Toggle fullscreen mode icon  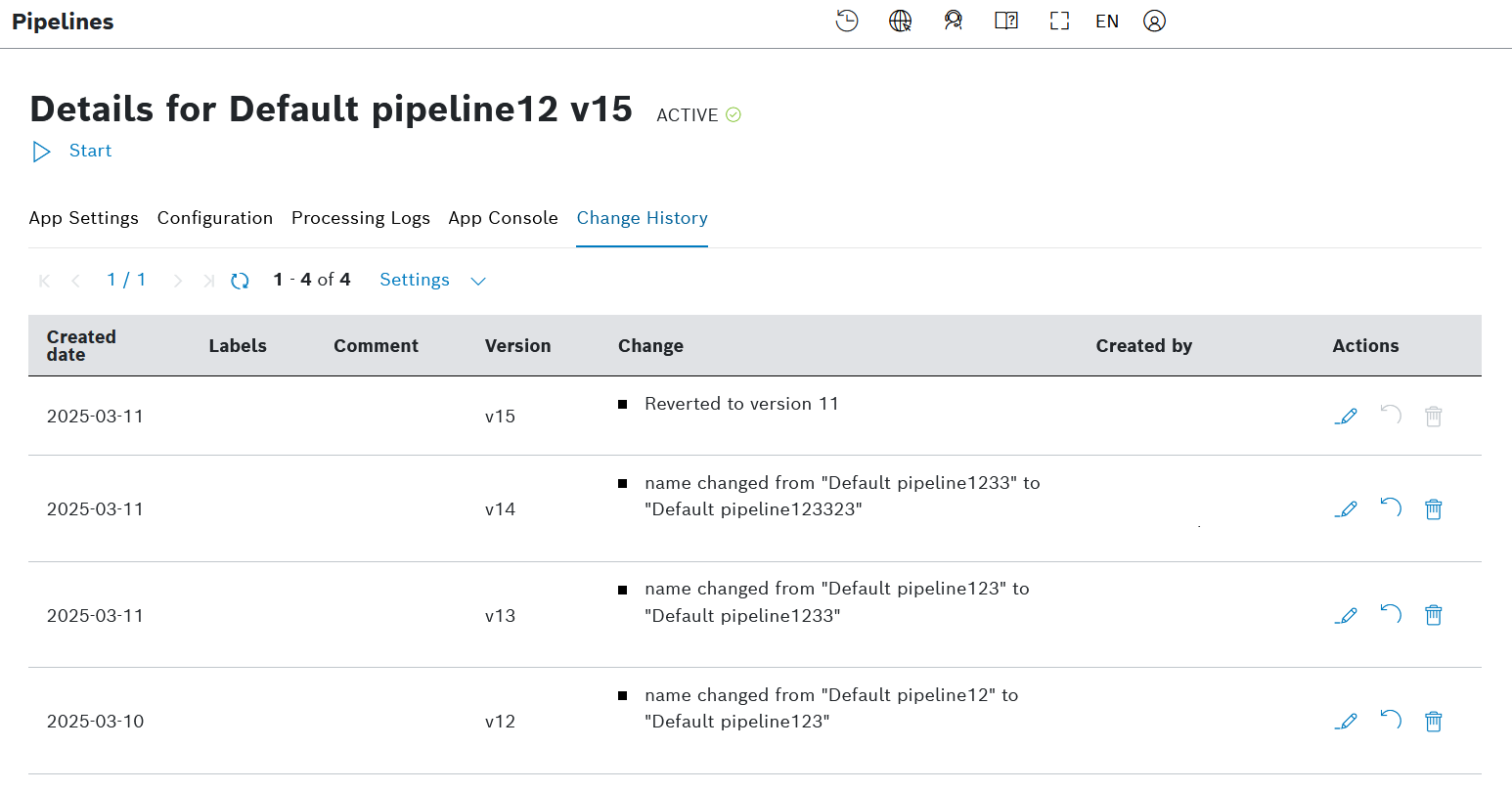point(1059,21)
